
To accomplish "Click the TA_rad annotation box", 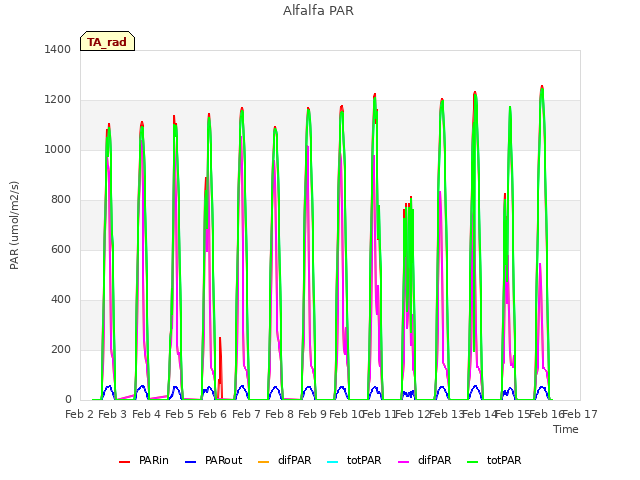I will [107, 41].
